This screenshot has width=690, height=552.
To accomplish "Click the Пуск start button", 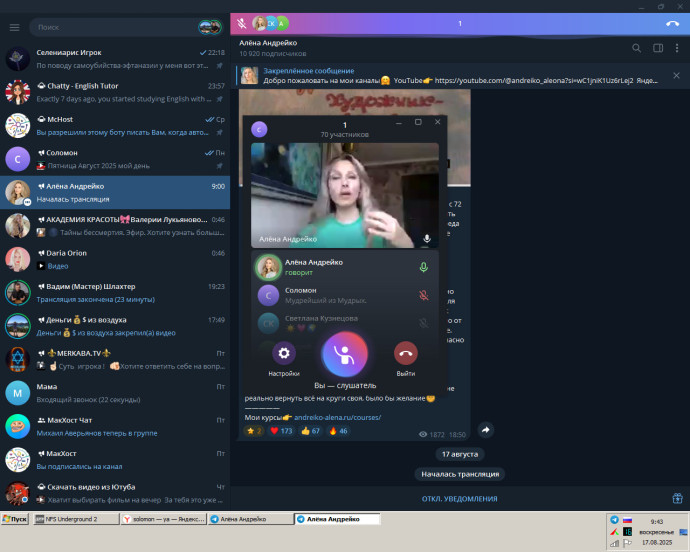I will tap(15, 519).
